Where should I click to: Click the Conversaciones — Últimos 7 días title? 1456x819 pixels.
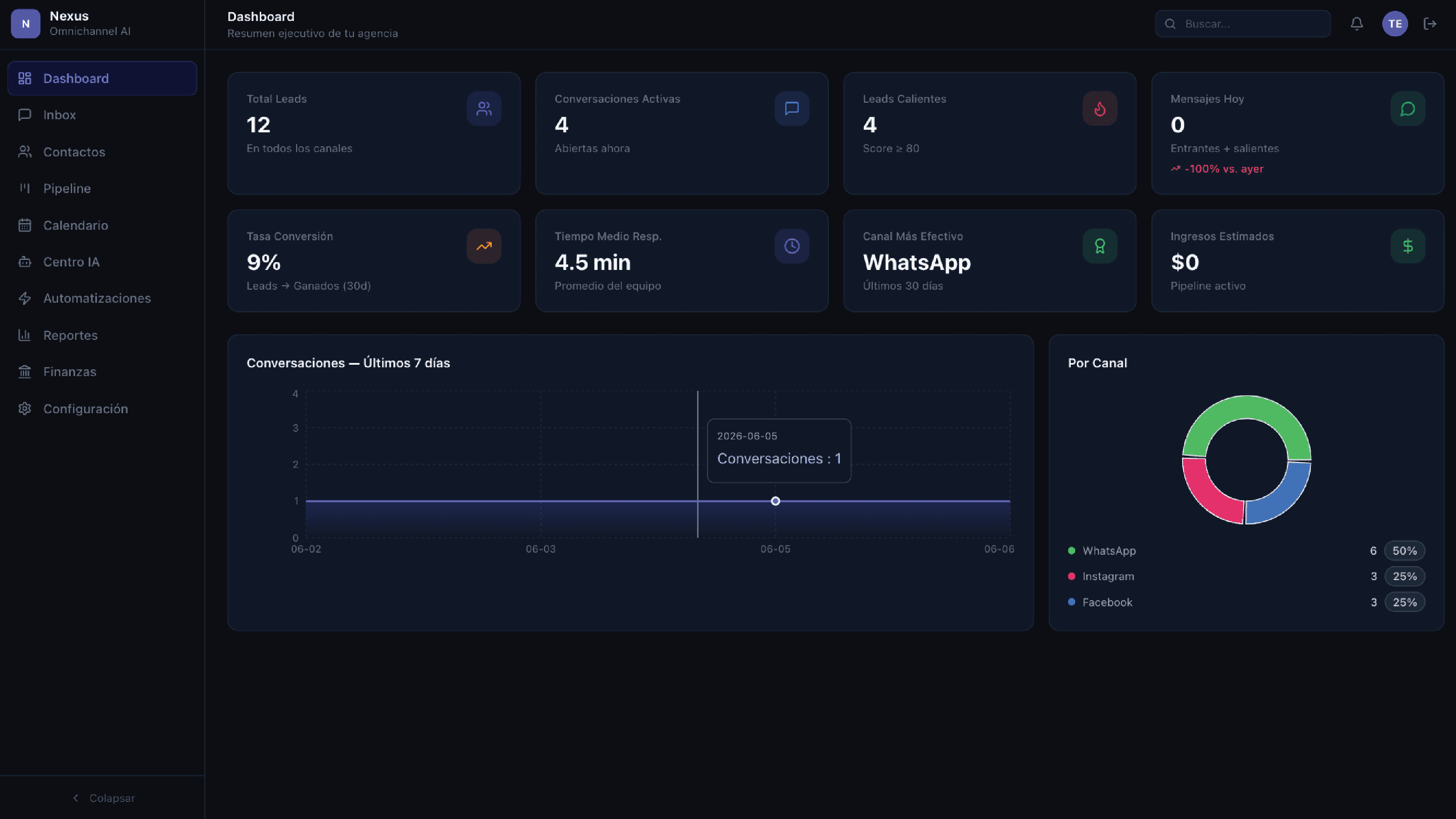pyautogui.click(x=348, y=363)
